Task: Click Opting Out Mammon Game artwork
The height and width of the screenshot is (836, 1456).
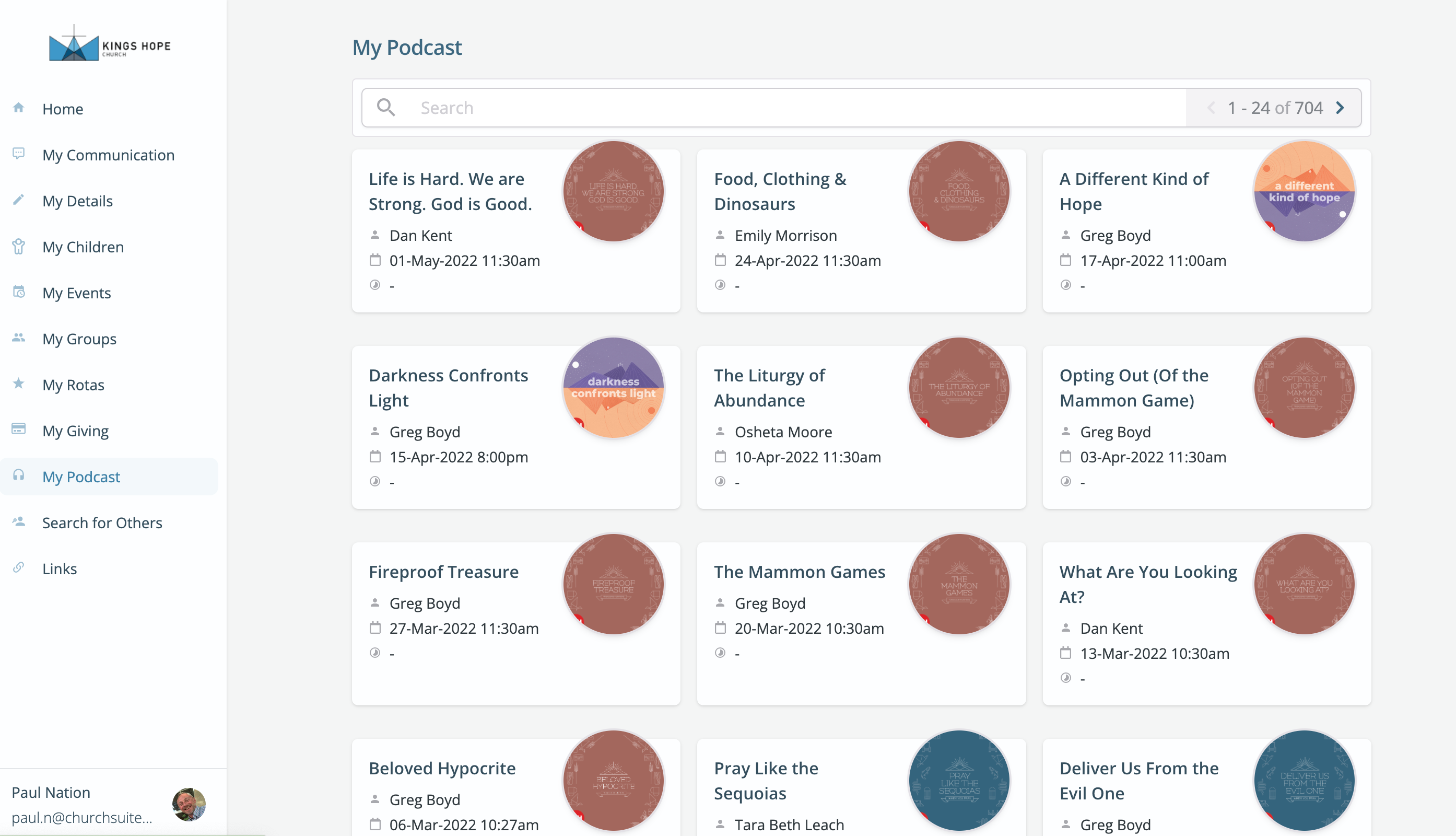Action: (x=1304, y=388)
